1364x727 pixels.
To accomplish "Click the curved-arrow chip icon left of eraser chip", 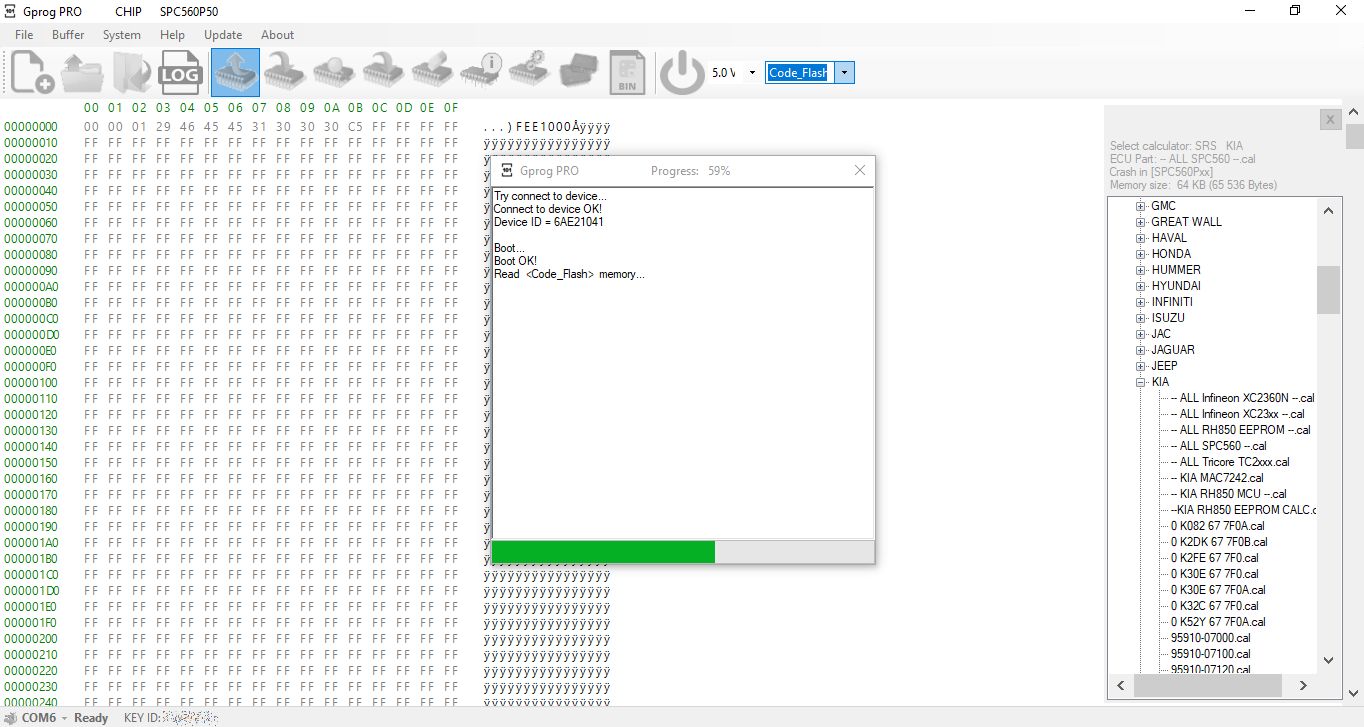I will [x=383, y=73].
